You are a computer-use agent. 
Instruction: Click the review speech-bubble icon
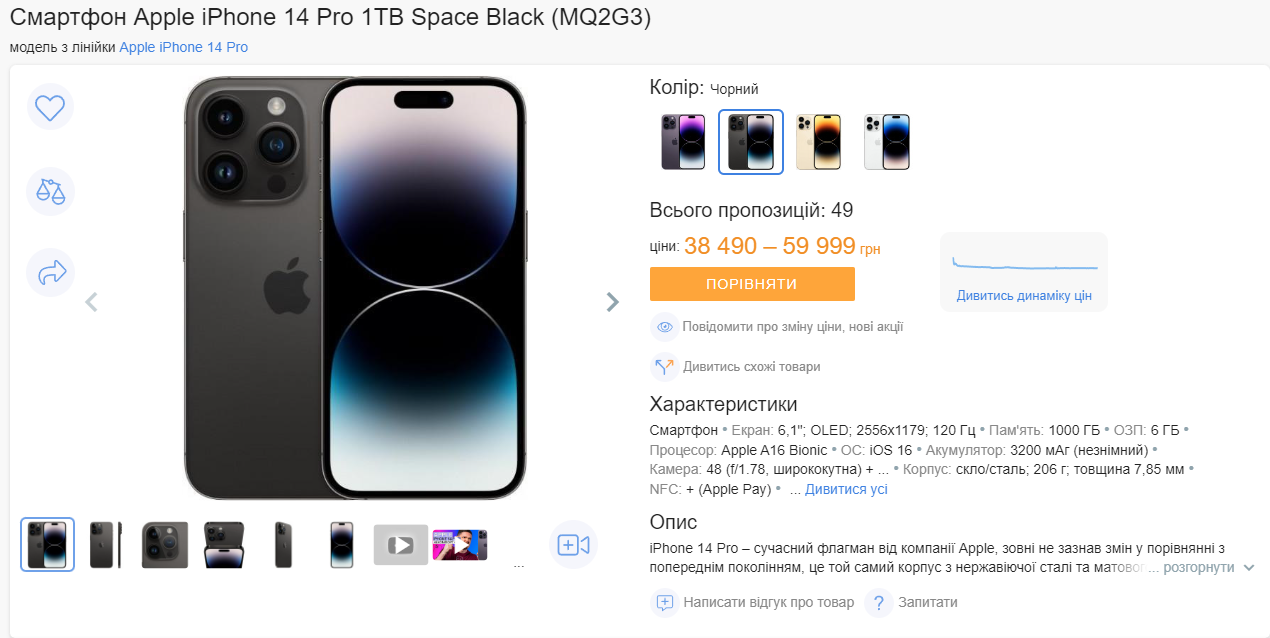tap(663, 603)
